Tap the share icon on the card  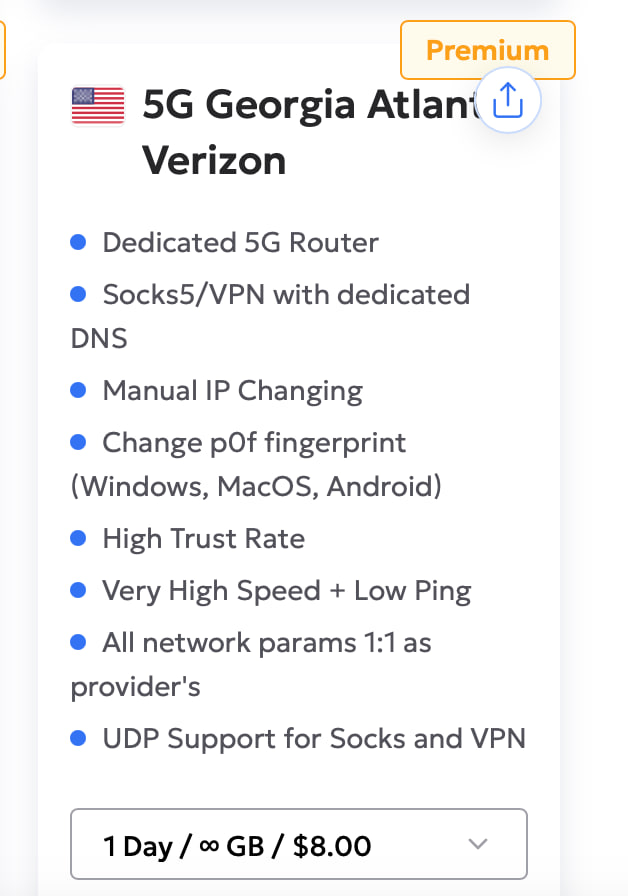(x=509, y=100)
